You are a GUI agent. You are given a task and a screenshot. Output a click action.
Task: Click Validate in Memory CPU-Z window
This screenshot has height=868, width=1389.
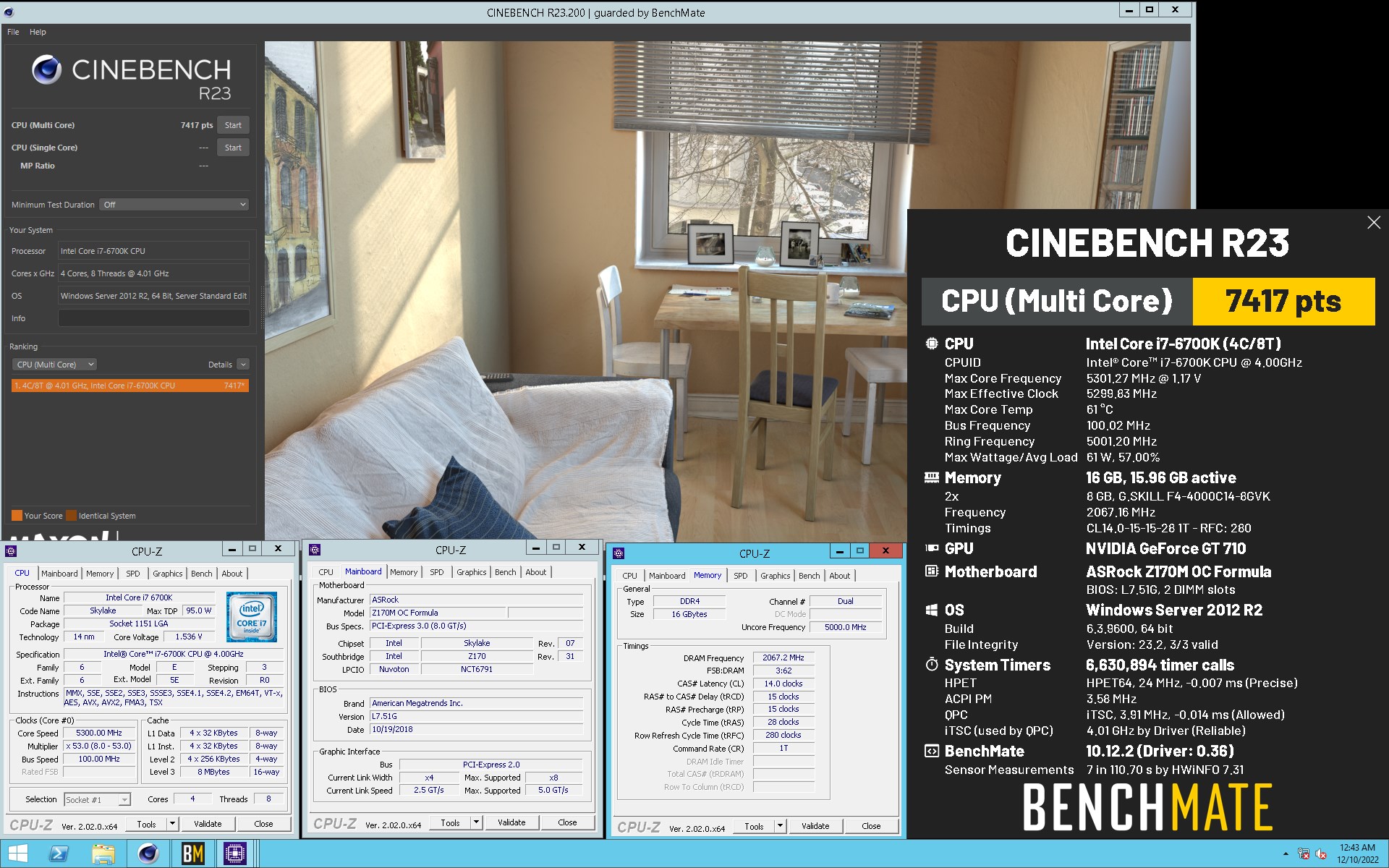pos(815,826)
